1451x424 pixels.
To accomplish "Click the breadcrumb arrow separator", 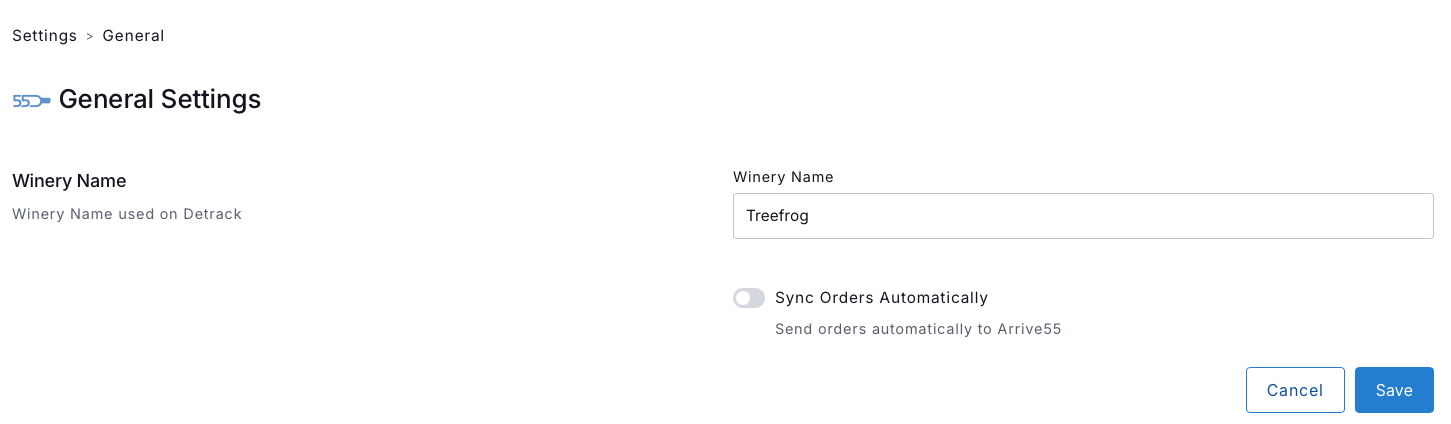I will tap(90, 36).
